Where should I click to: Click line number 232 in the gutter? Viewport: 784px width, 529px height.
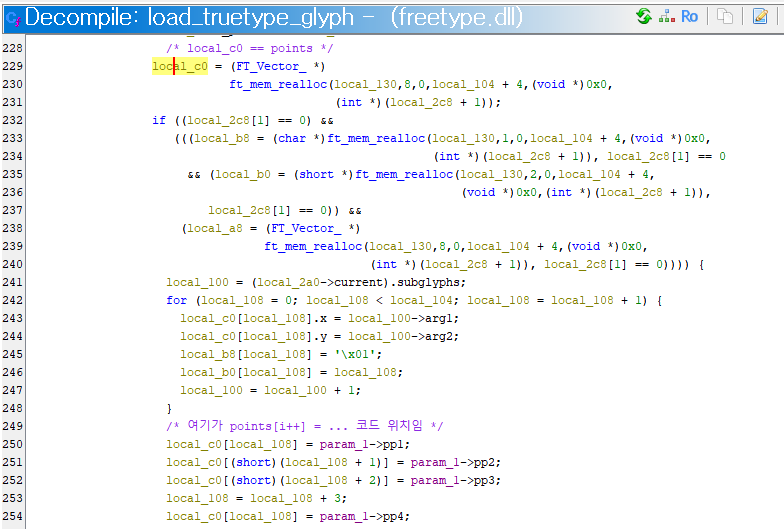point(14,121)
